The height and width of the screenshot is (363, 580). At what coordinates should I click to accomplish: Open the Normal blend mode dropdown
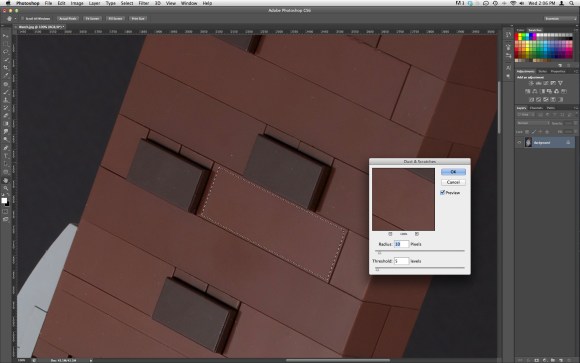coord(533,123)
